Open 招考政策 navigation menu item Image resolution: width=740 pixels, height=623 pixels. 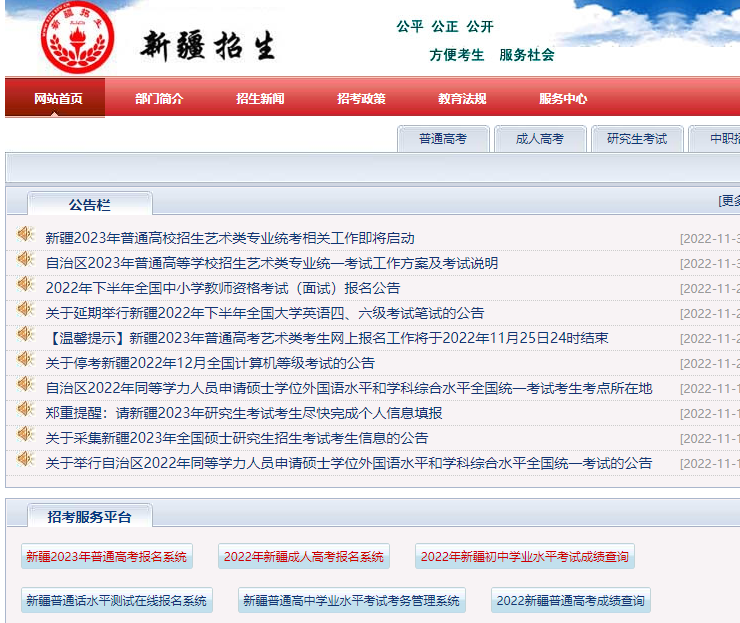[361, 99]
